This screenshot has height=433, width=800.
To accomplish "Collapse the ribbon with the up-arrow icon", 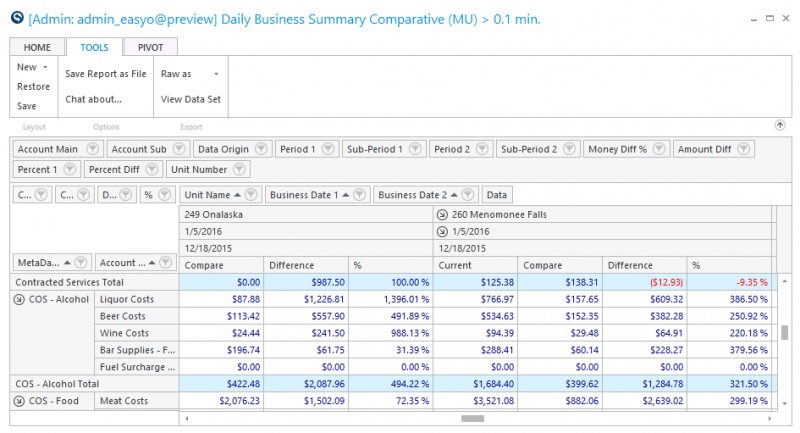I will (780, 125).
